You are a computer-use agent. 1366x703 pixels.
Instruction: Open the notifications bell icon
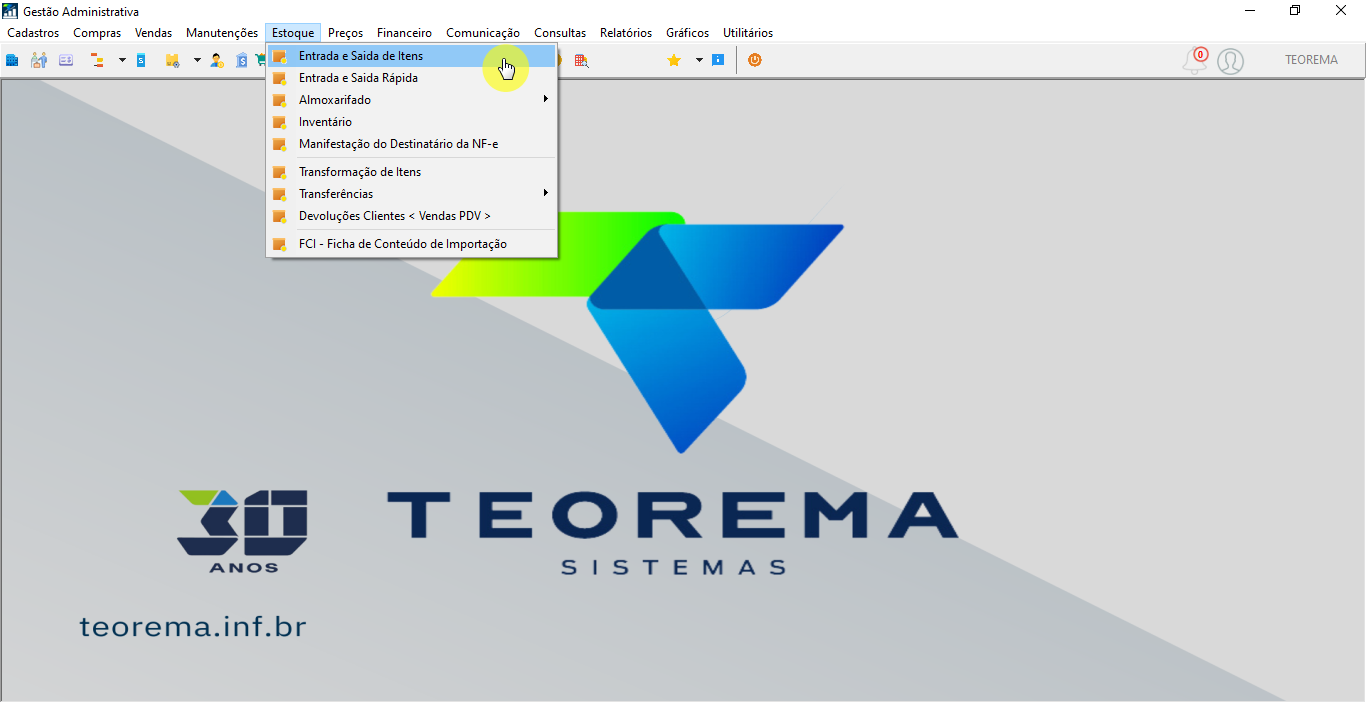tap(1195, 61)
